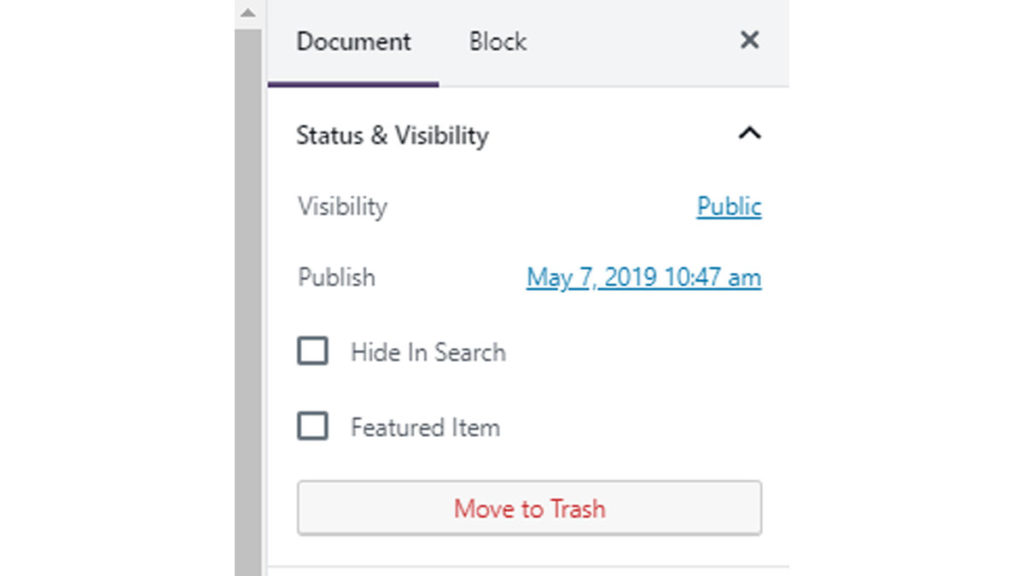
Task: Close the settings sidebar with the X icon
Action: pos(749,40)
